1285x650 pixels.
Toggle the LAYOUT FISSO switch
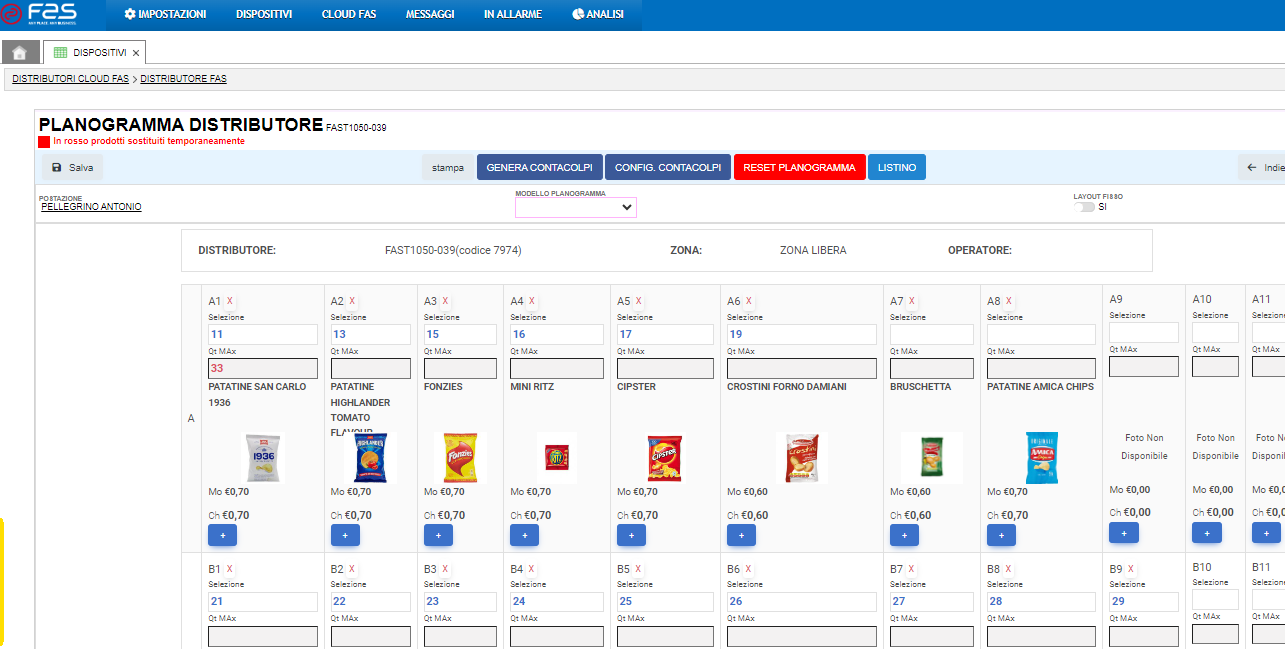(x=1084, y=207)
